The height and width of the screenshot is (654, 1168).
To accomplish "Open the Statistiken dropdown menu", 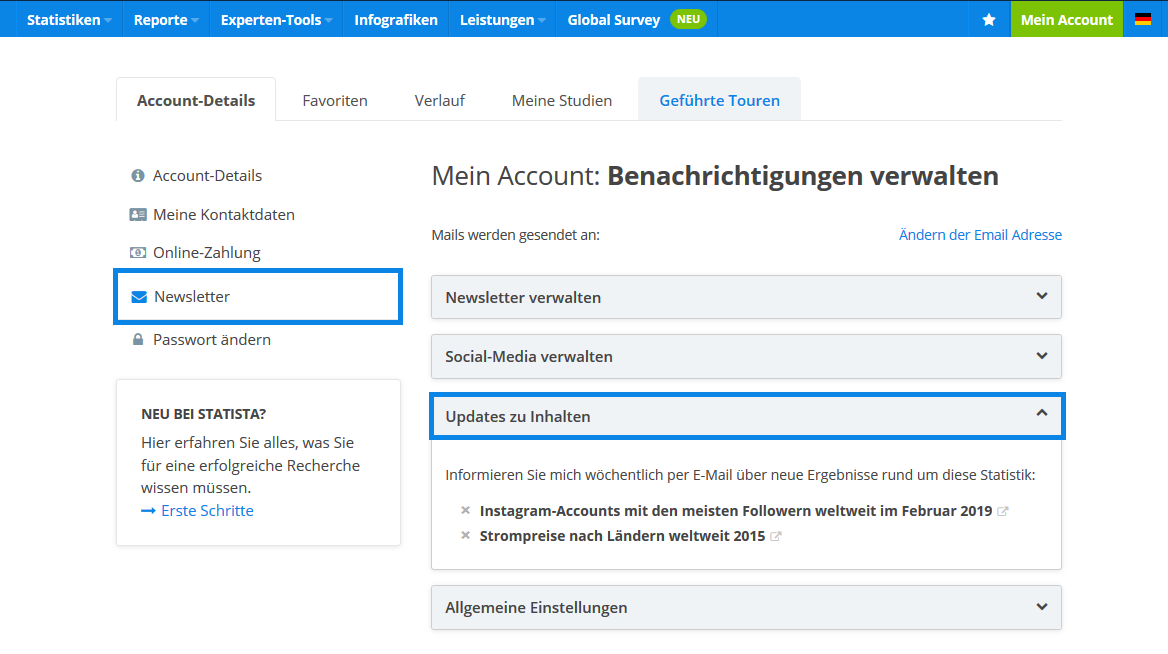I will [x=69, y=19].
